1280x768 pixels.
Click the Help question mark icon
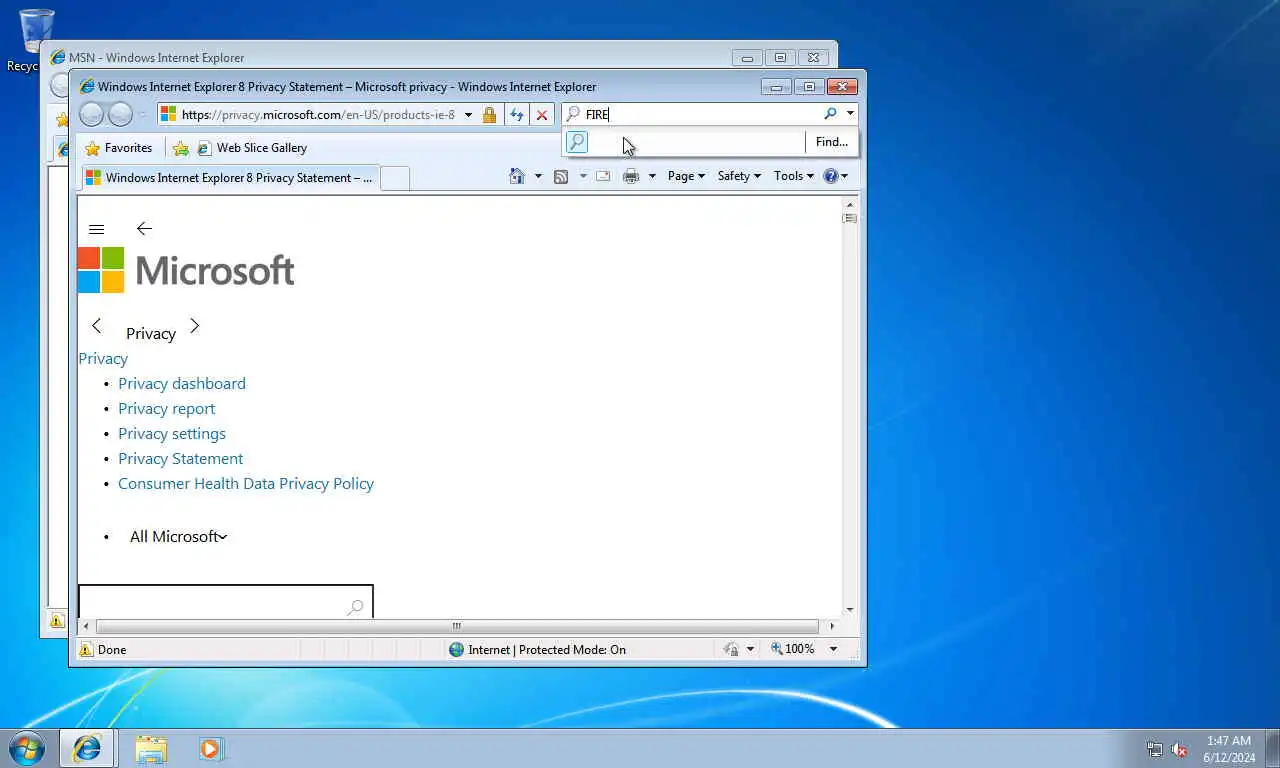point(830,176)
